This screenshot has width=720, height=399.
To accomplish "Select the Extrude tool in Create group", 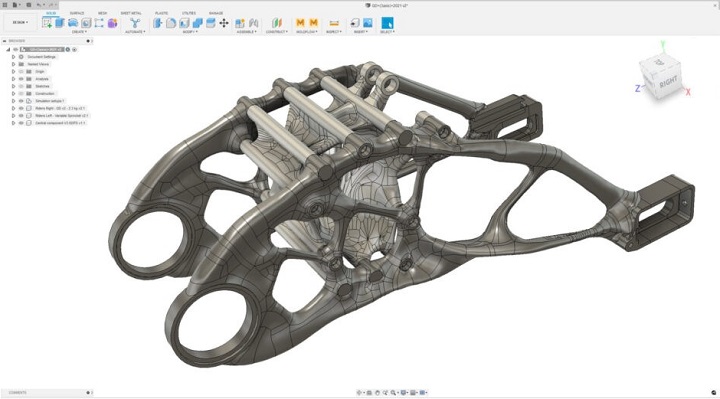I will click(x=60, y=22).
